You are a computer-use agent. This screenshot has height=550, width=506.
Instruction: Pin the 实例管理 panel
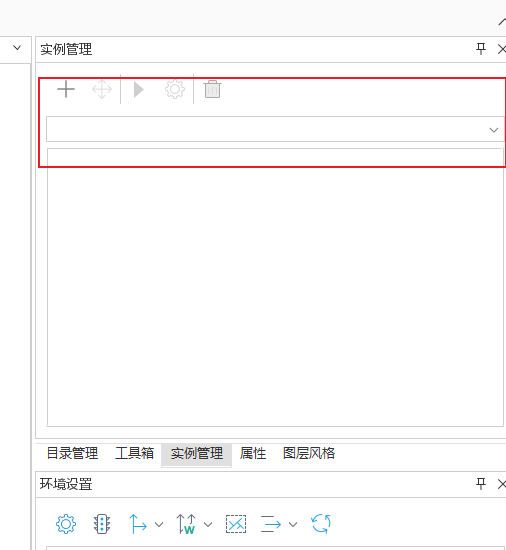click(x=481, y=49)
